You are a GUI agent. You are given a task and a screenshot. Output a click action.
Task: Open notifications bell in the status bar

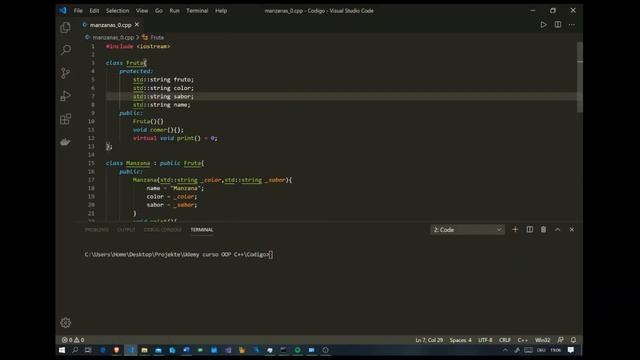(573, 340)
